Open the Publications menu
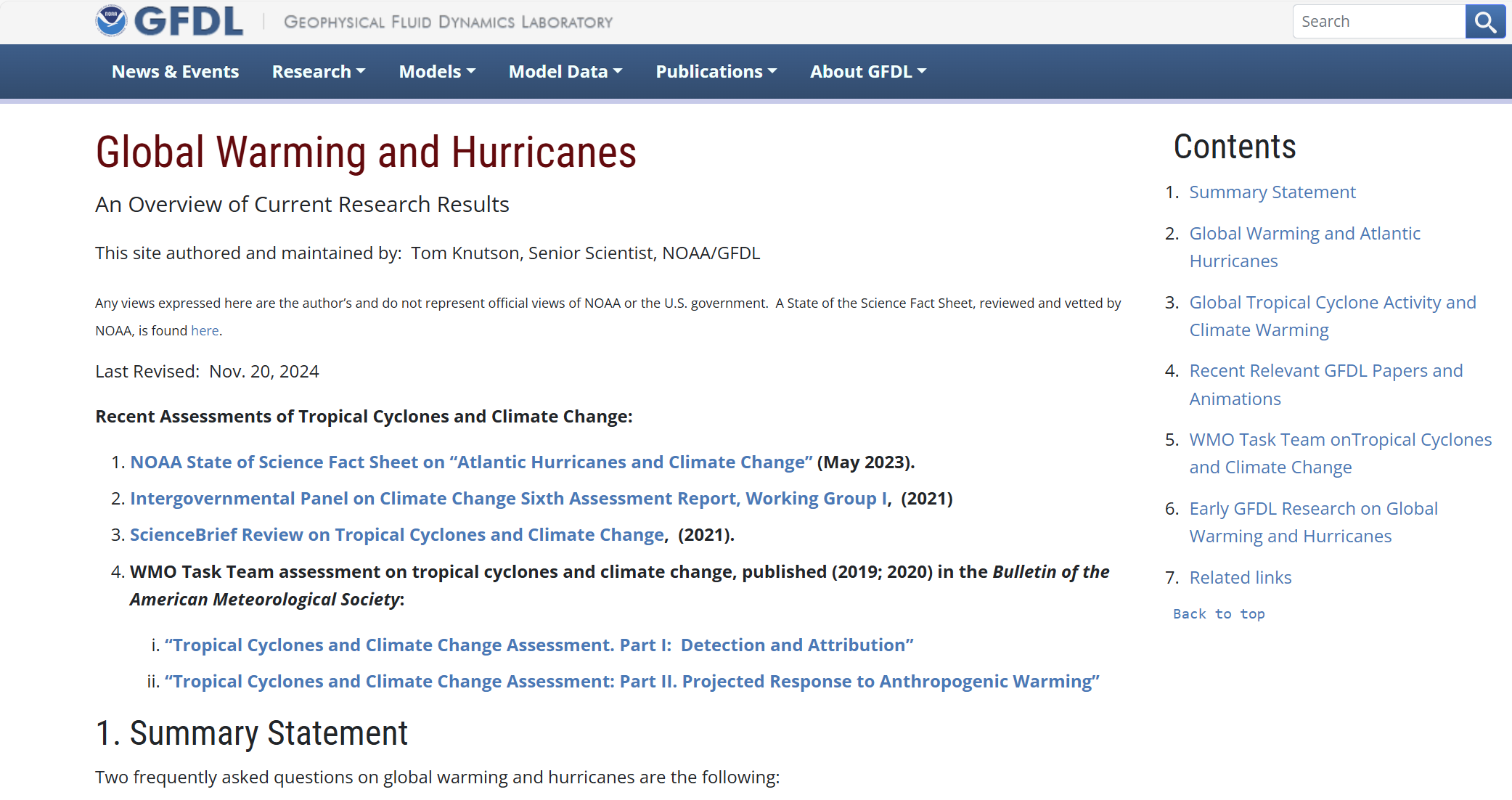1512x800 pixels. 716,72
